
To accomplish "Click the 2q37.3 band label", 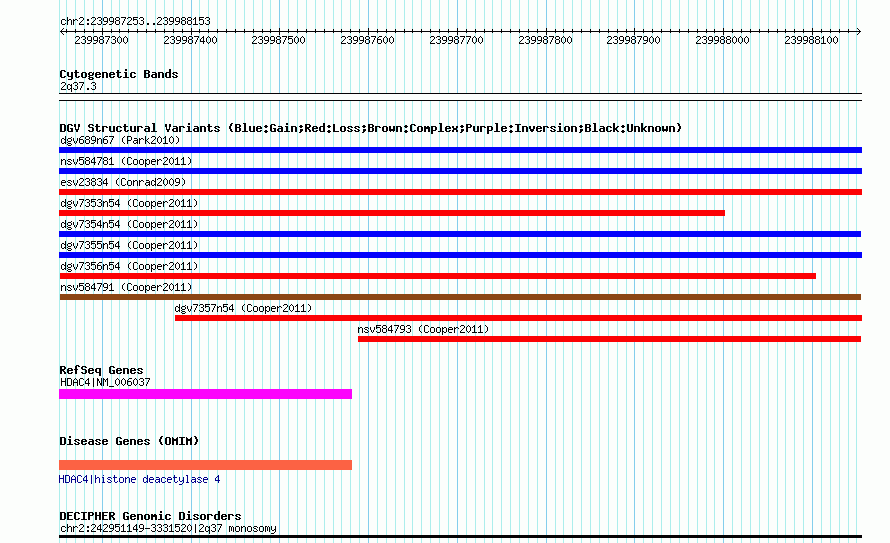I will point(78,86).
